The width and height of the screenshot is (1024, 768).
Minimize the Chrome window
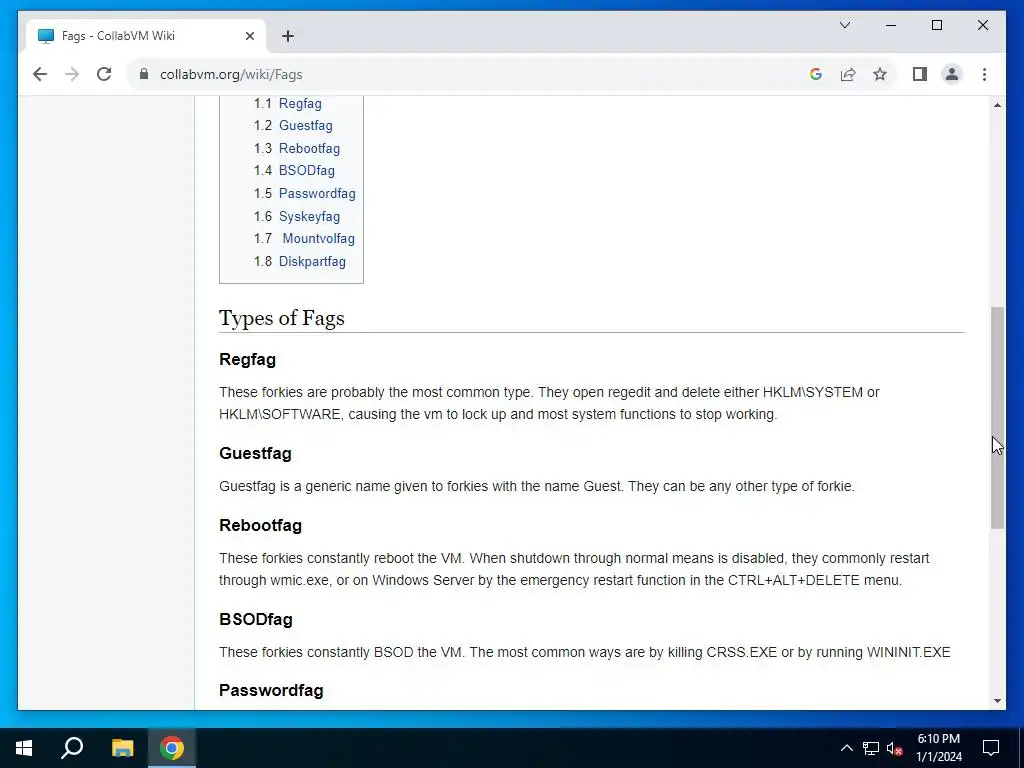891,25
